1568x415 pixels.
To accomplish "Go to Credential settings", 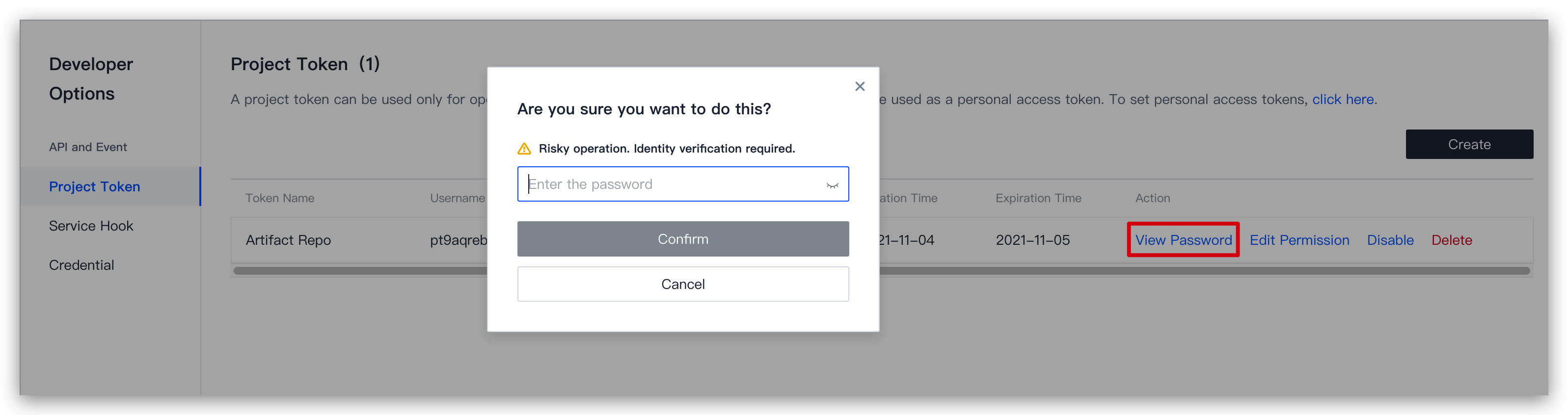I will [81, 265].
